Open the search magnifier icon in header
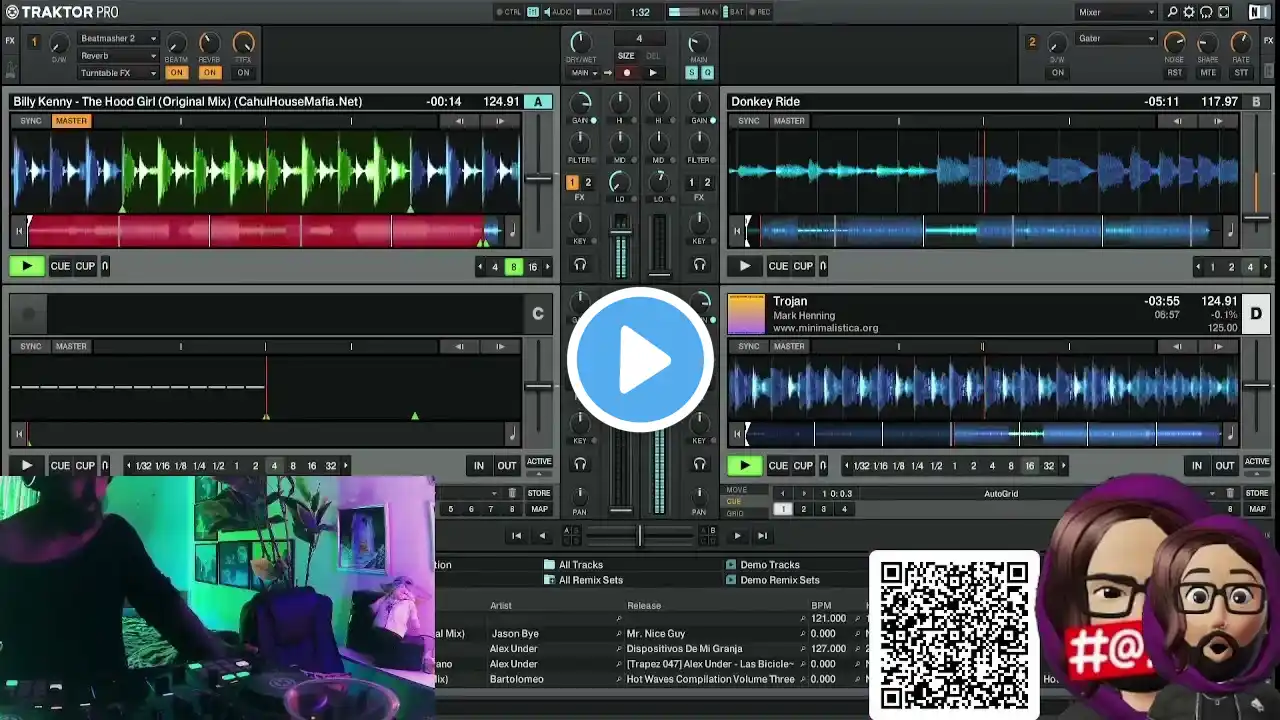Viewport: 1280px width, 720px height. pyautogui.click(x=1172, y=12)
